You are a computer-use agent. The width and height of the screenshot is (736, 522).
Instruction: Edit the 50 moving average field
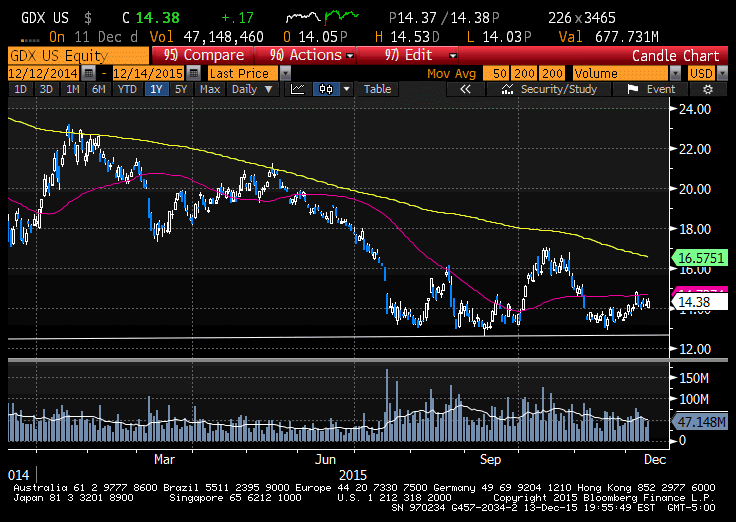497,73
